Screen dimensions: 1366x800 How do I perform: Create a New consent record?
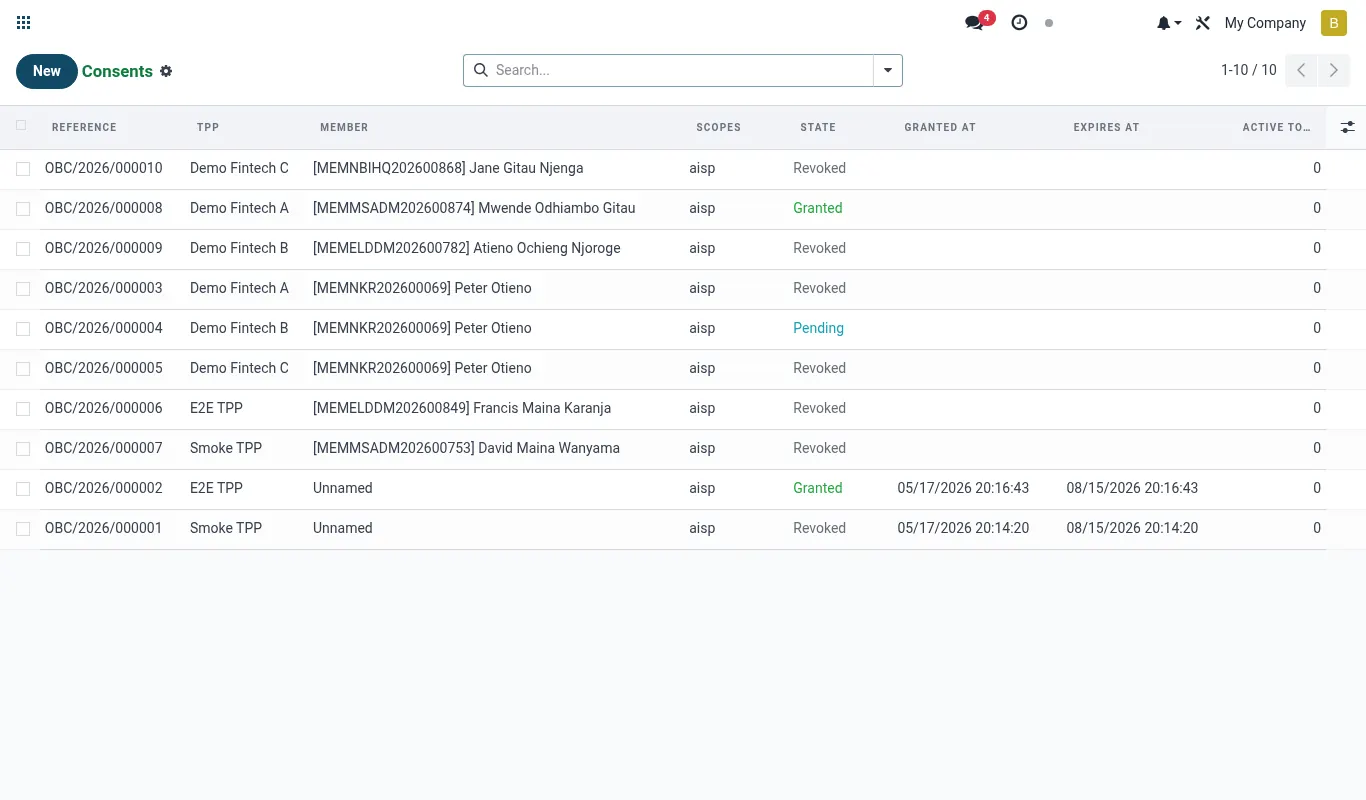[47, 71]
